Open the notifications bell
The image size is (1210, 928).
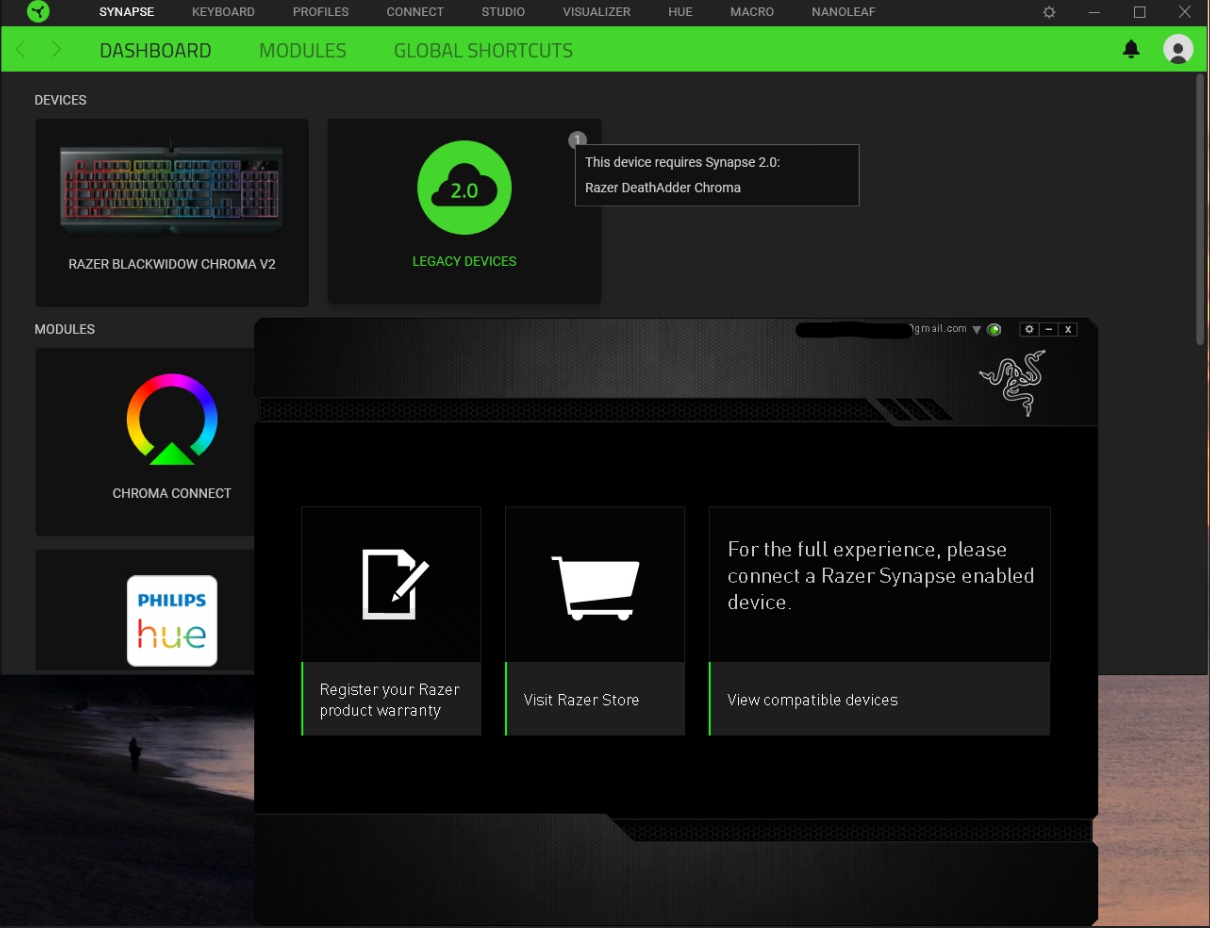(1131, 49)
